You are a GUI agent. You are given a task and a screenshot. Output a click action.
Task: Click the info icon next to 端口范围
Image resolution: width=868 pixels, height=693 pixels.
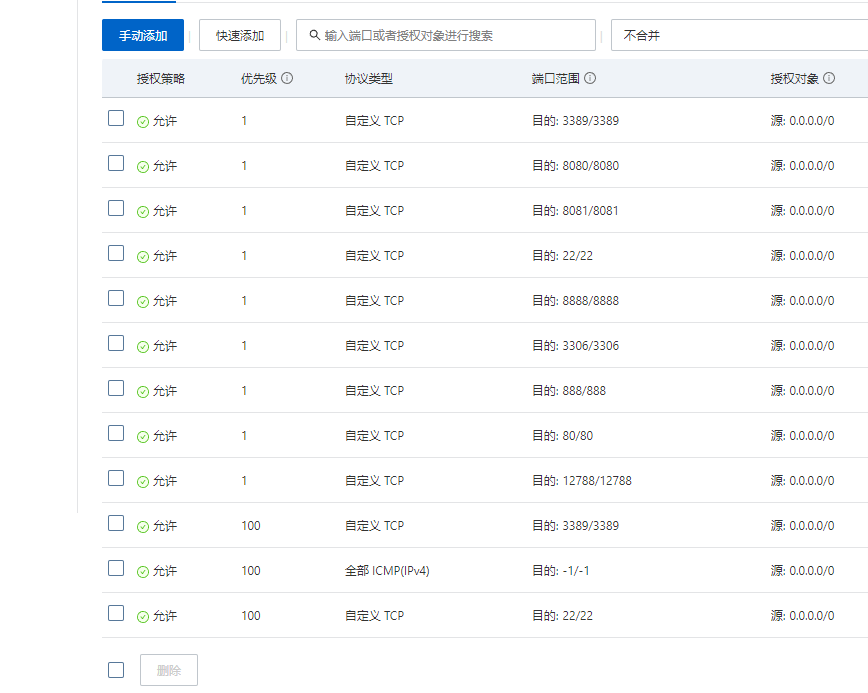590,78
